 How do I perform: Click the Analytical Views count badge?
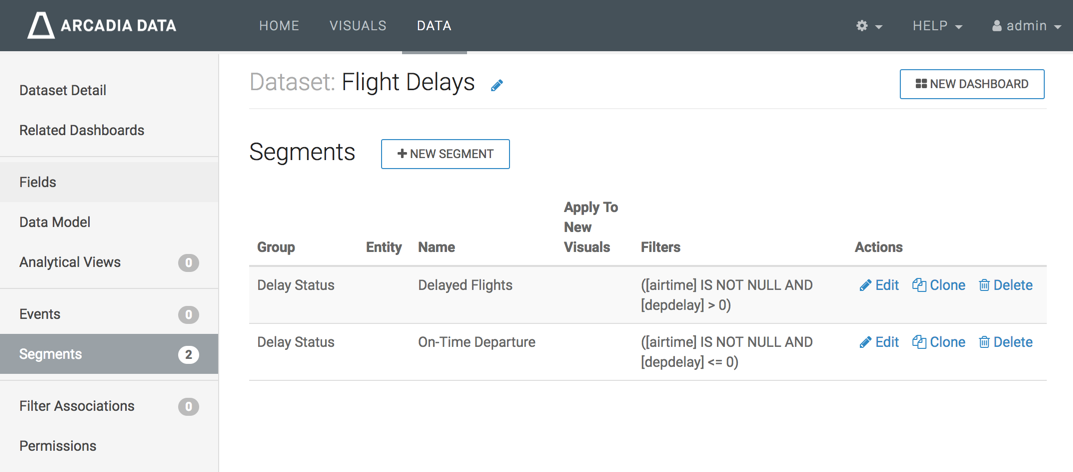click(x=188, y=263)
